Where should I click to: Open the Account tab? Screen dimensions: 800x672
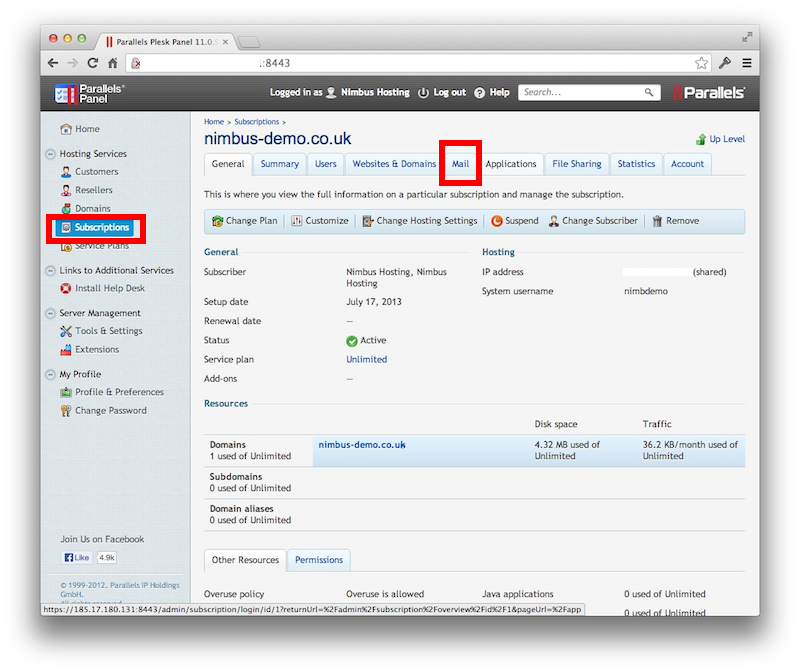[x=687, y=164]
